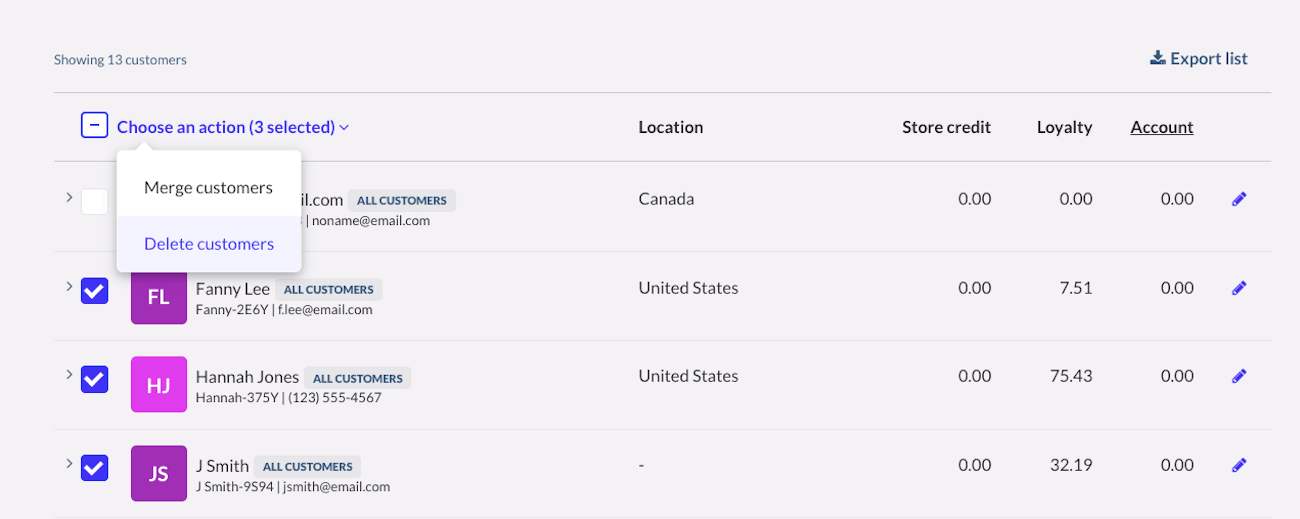Uncheck the J Smith row checkbox
This screenshot has width=1300, height=519.
coord(94,467)
